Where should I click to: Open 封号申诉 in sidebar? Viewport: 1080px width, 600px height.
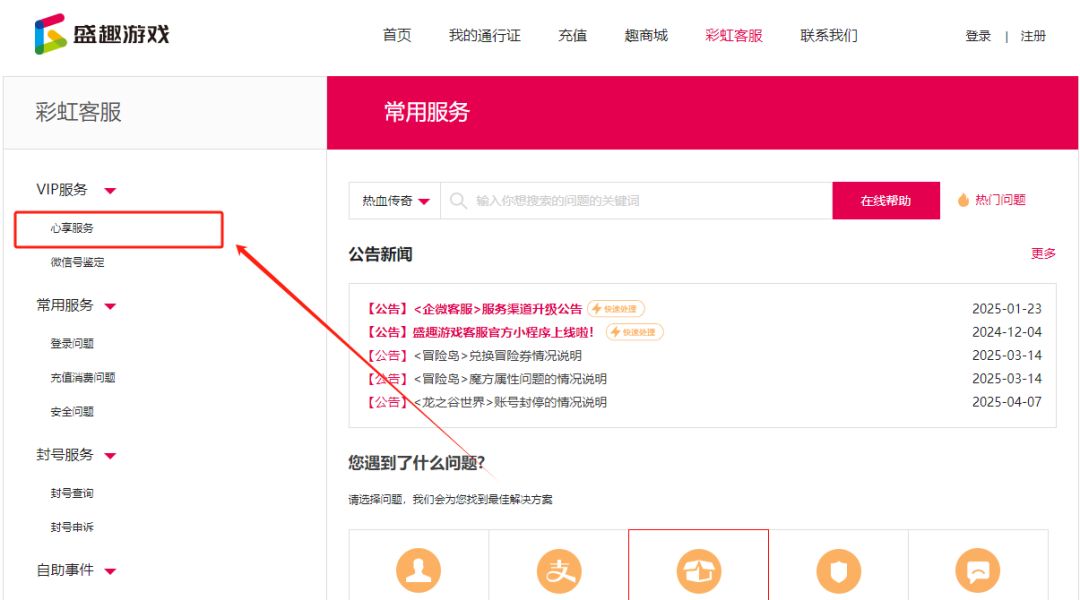(72, 527)
